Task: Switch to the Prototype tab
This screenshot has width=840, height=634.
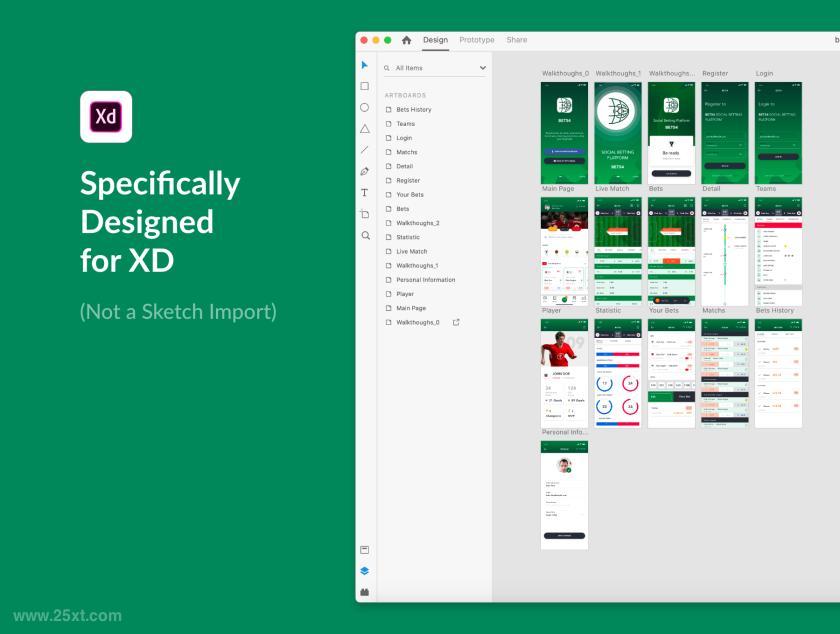Action: click(x=477, y=40)
